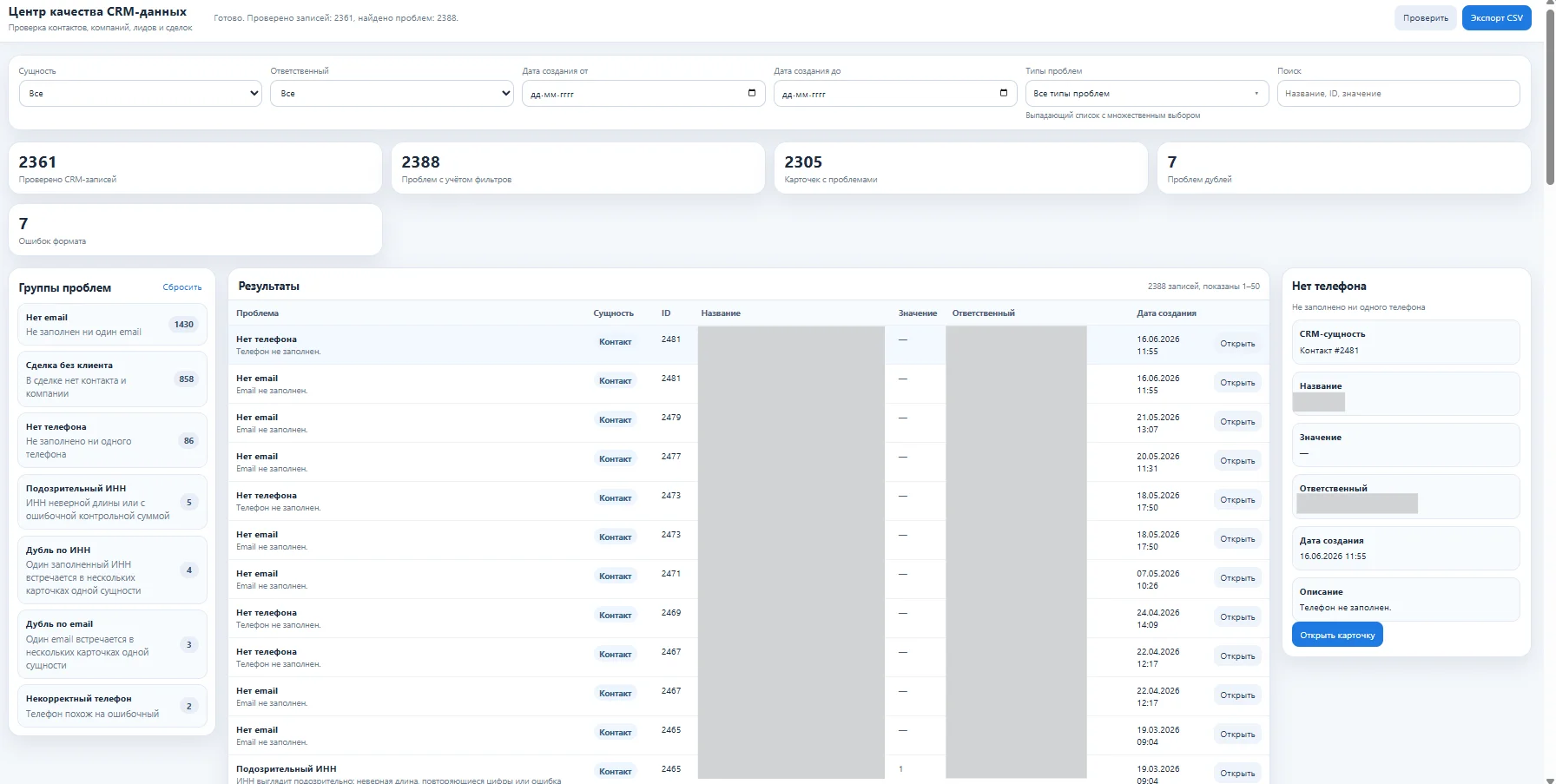Click ID 2469 in the results table

tap(670, 613)
